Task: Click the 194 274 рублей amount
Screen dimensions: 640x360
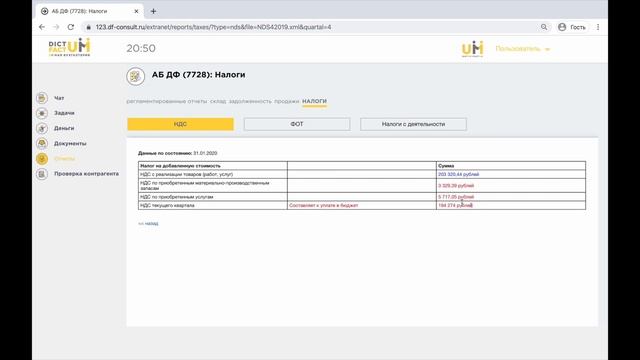Action: [x=455, y=206]
